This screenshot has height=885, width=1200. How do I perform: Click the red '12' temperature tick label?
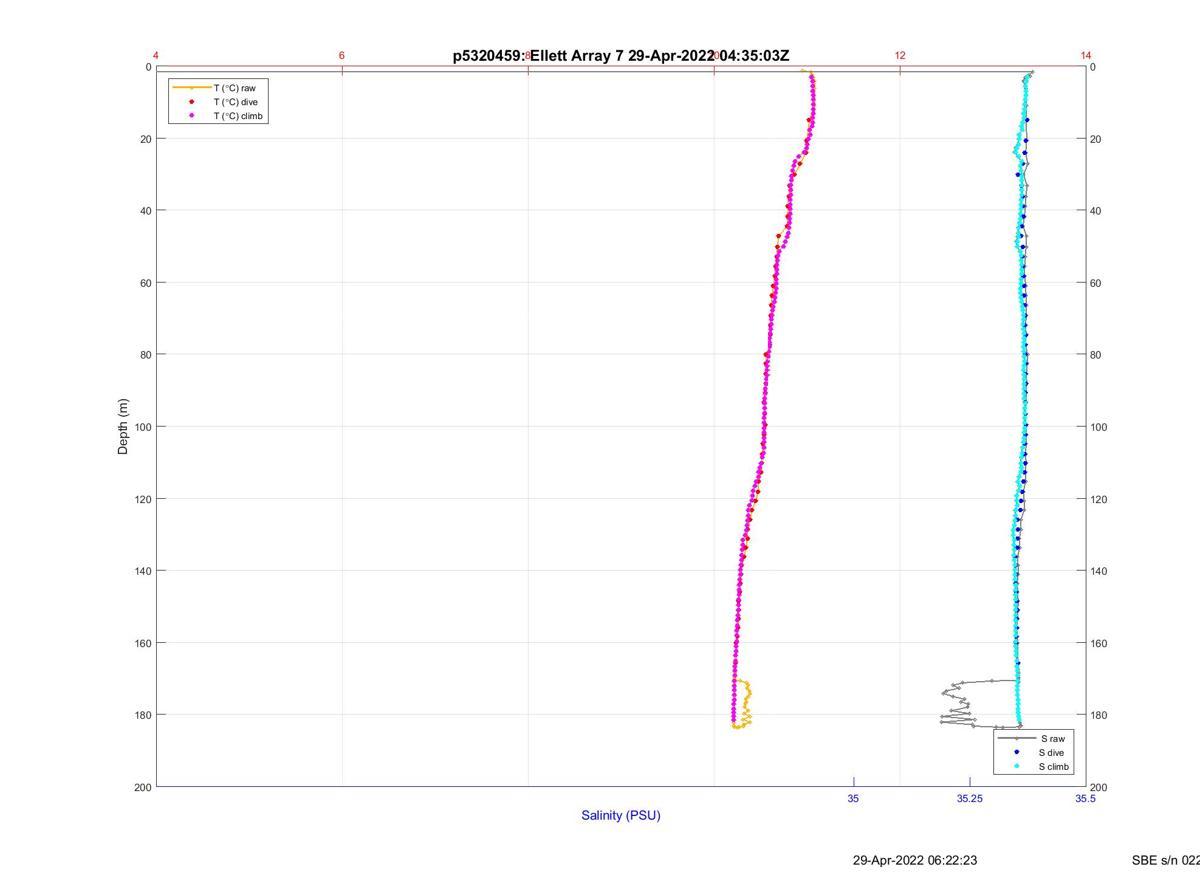coord(900,56)
